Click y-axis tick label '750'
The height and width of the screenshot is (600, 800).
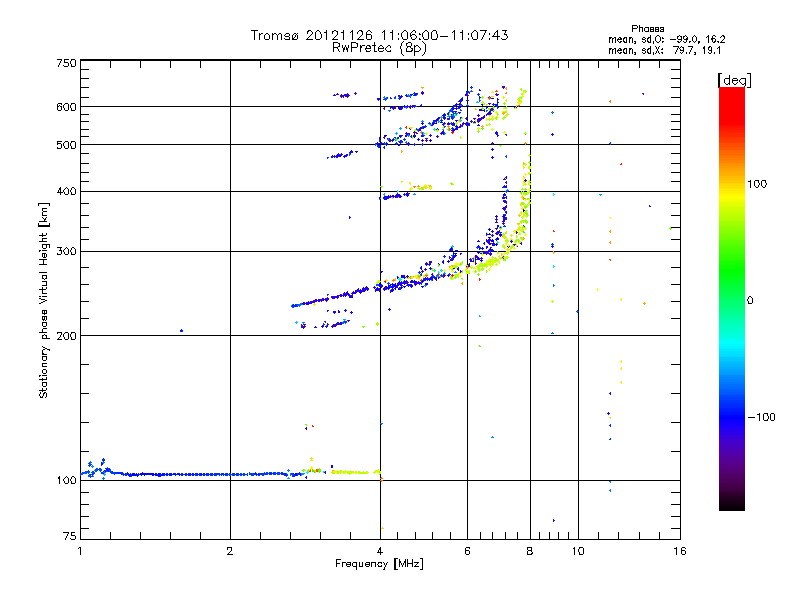pos(66,63)
